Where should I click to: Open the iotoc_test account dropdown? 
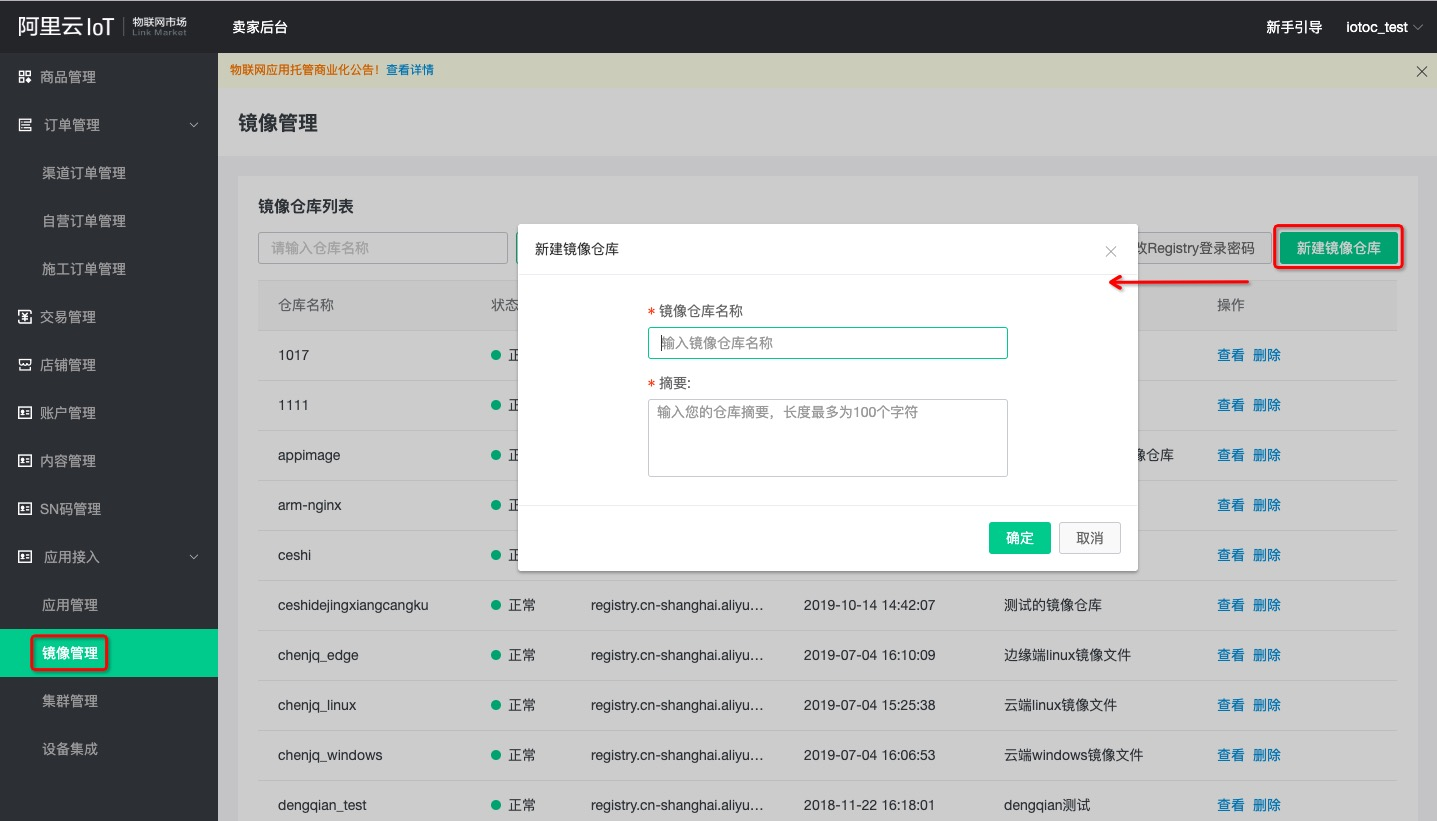[1384, 27]
